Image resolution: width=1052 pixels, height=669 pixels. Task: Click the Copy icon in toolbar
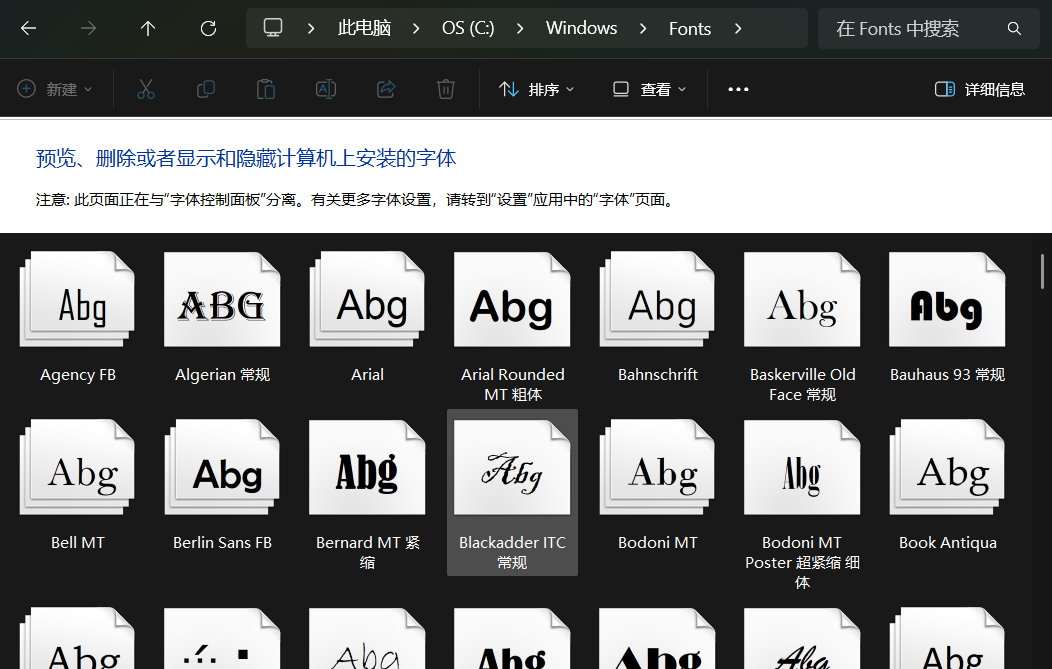tap(205, 89)
